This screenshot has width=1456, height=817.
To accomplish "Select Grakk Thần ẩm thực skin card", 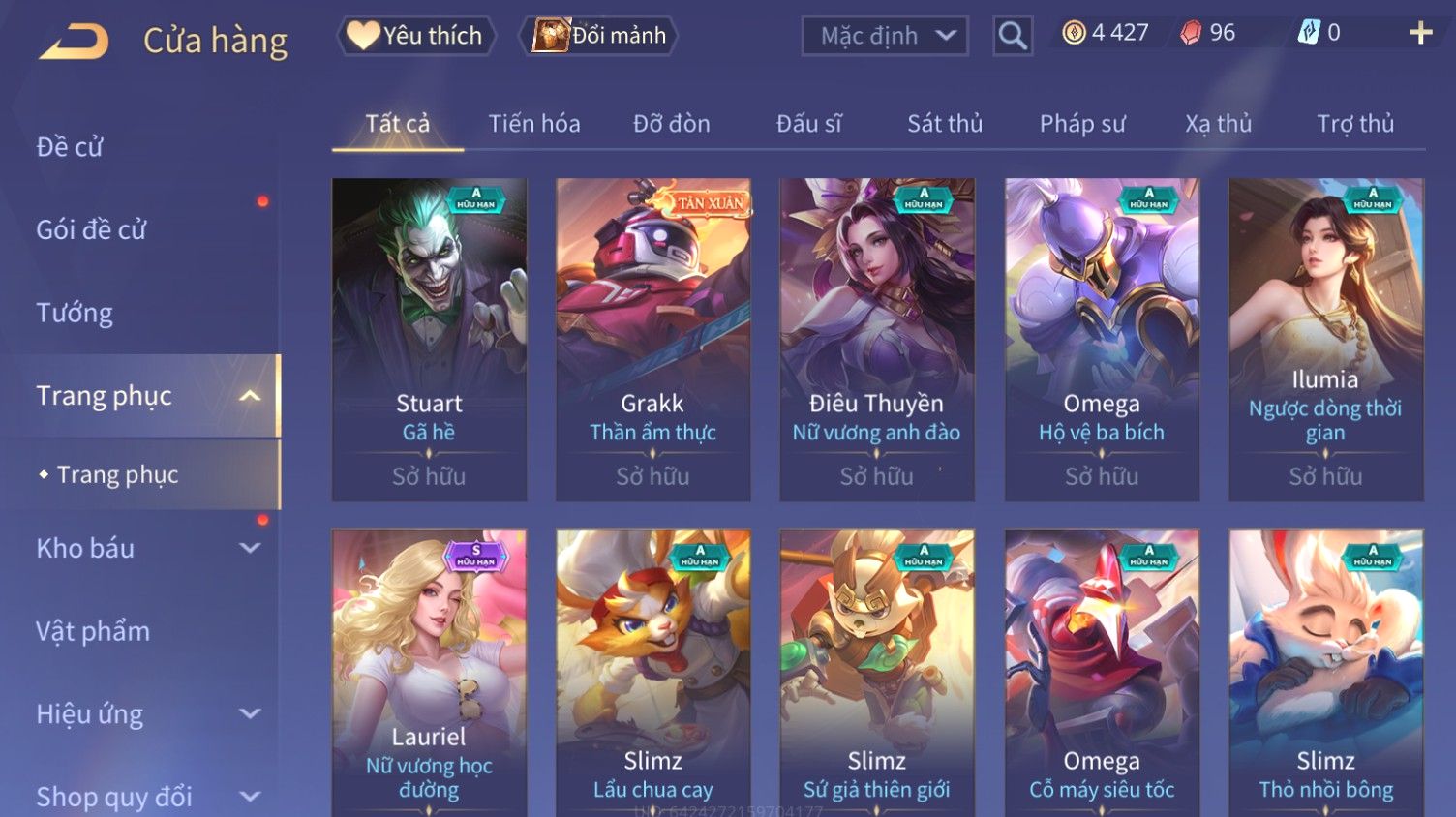I will coord(652,339).
